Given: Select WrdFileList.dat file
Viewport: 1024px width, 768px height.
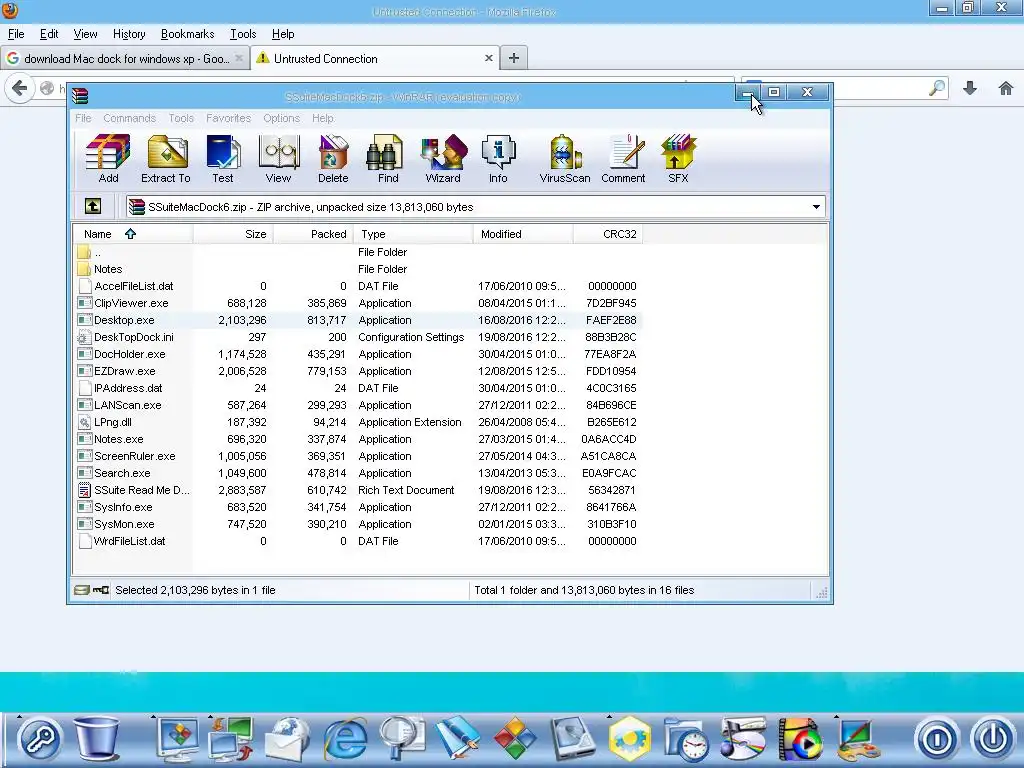Looking at the screenshot, I should 358,541.
